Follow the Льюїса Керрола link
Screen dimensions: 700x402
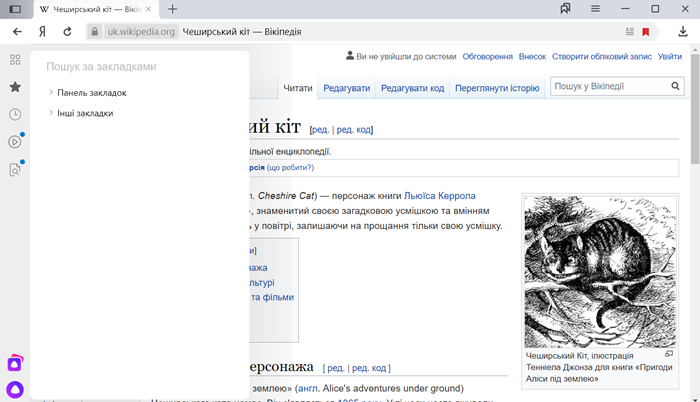tap(440, 196)
